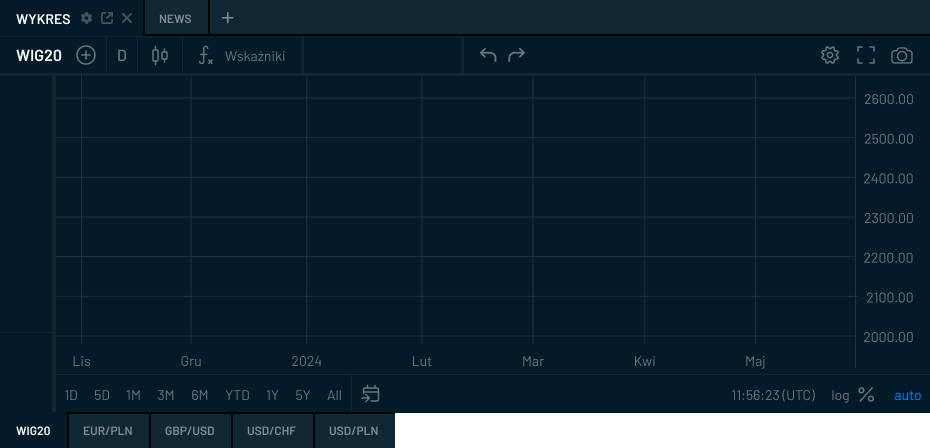Toggle logarithmic scale
930x448 pixels.
[x=840, y=395]
